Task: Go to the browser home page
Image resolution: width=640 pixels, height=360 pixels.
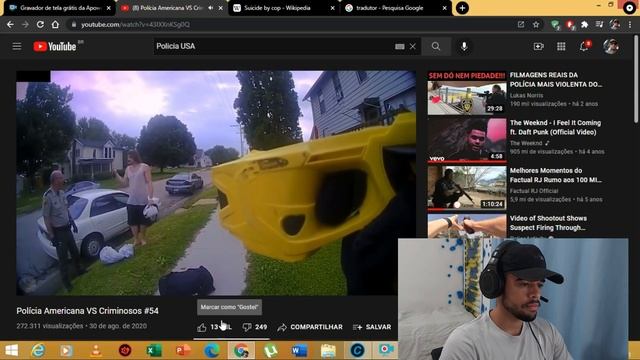Action: tap(55, 24)
